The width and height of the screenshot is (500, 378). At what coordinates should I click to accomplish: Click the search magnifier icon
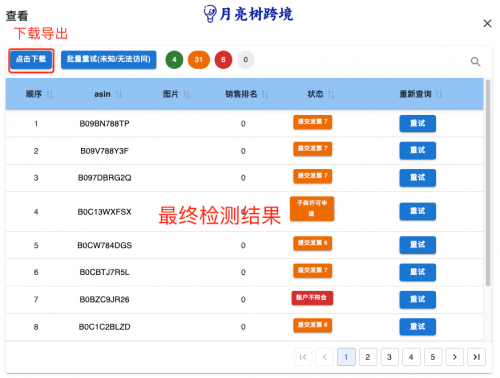475,62
